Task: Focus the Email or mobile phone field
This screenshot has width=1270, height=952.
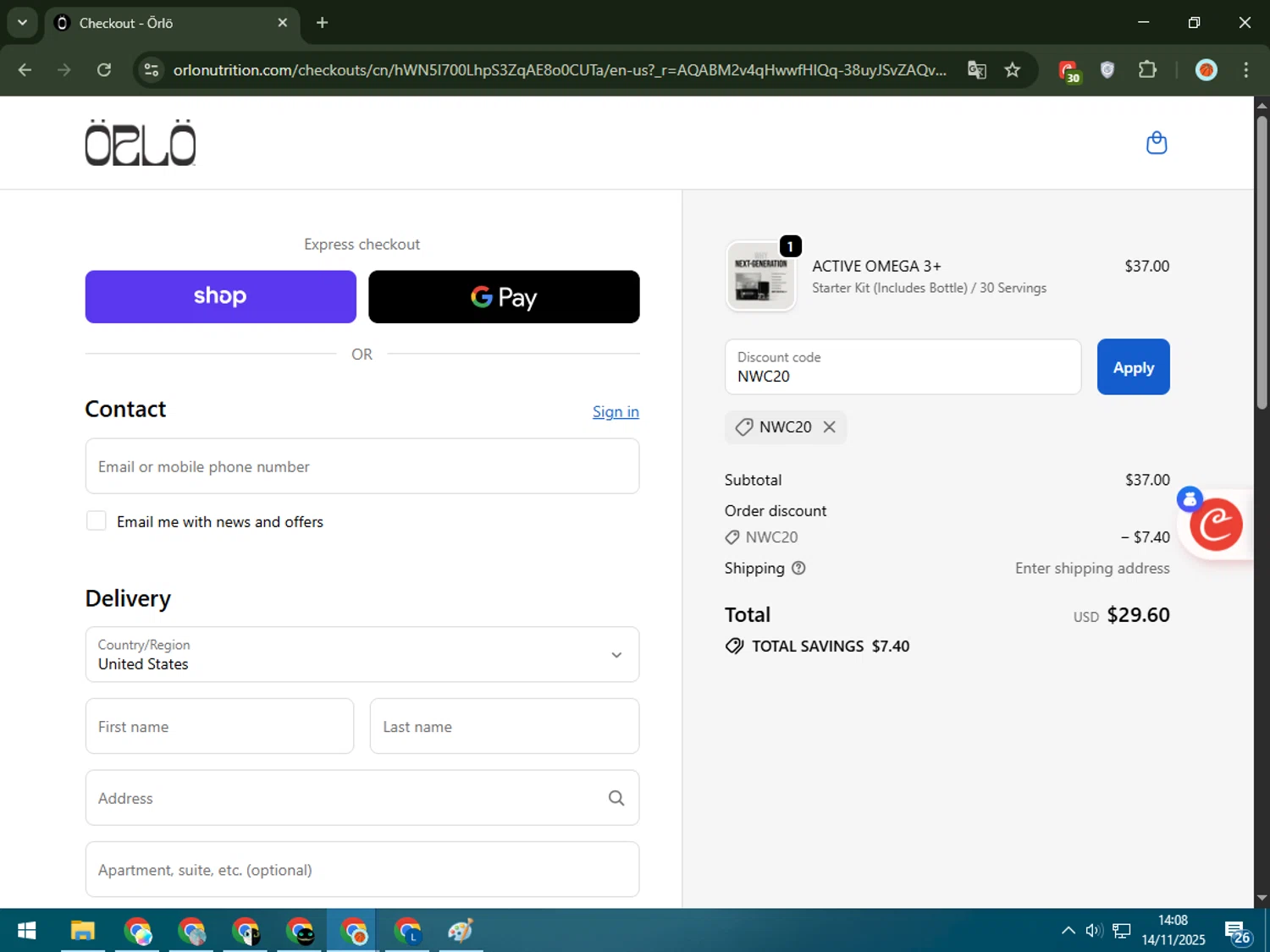Action: coord(362,466)
